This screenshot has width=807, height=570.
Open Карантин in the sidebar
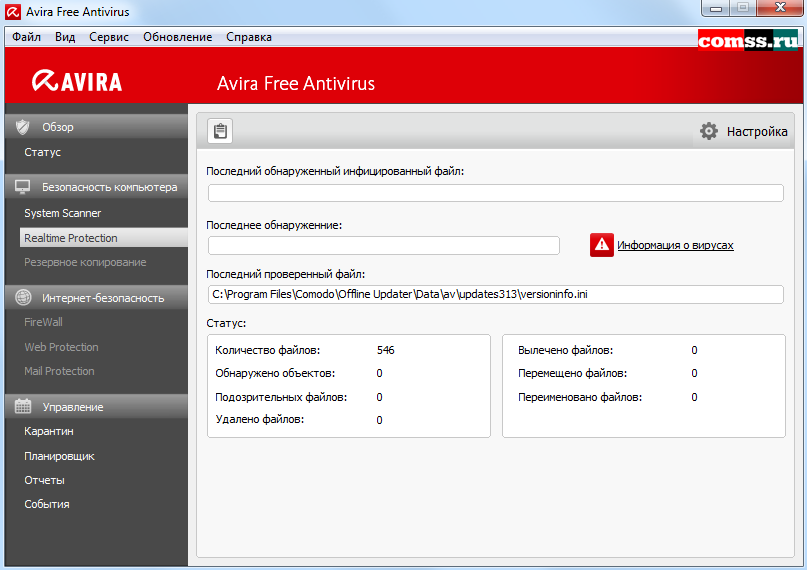(49, 431)
